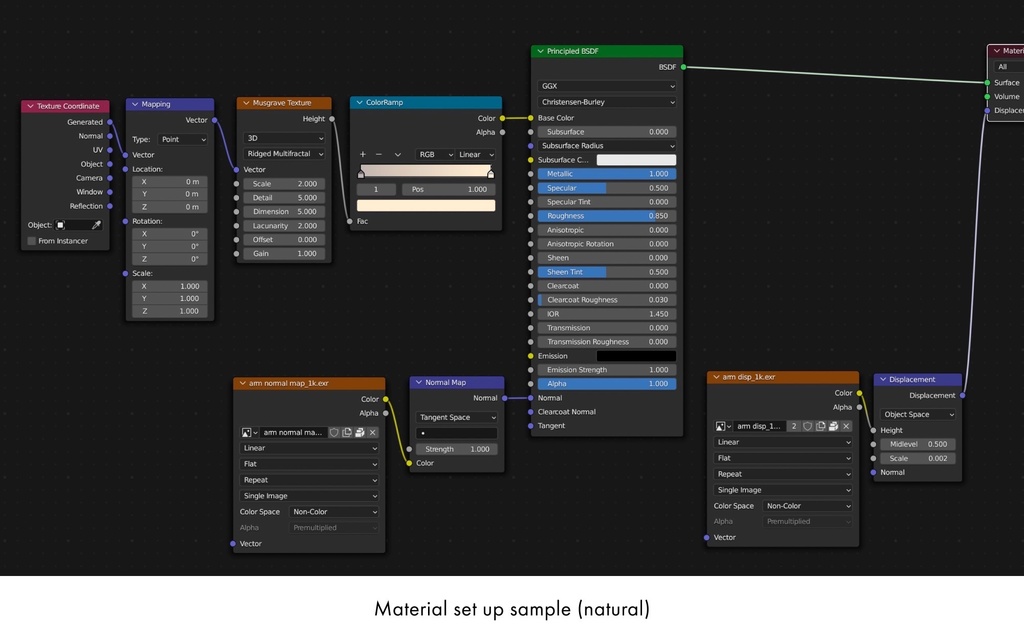
Task: Click the Surface input socket on Material Output
Action: point(987,82)
